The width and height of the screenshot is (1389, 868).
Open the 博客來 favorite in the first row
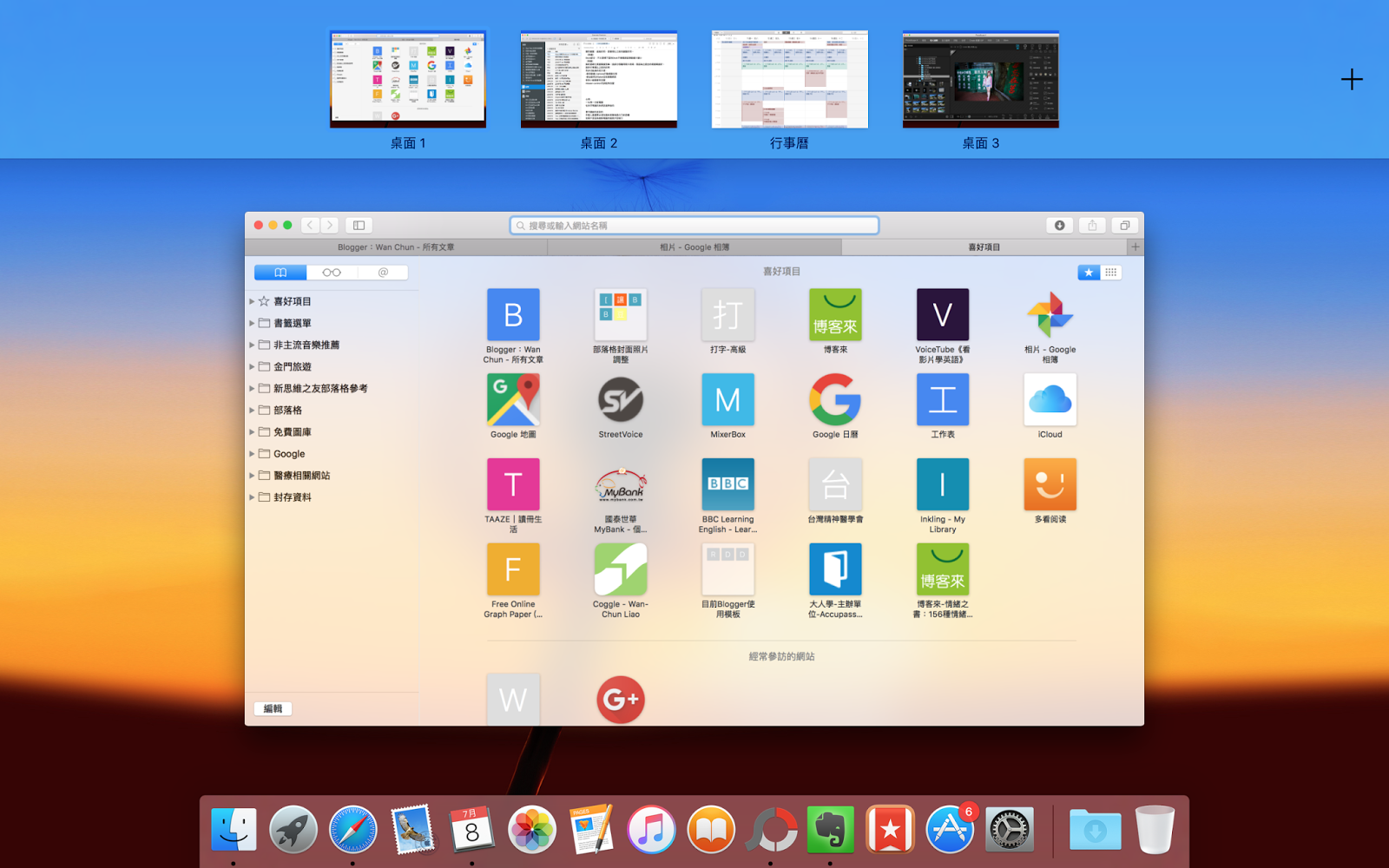[835, 314]
